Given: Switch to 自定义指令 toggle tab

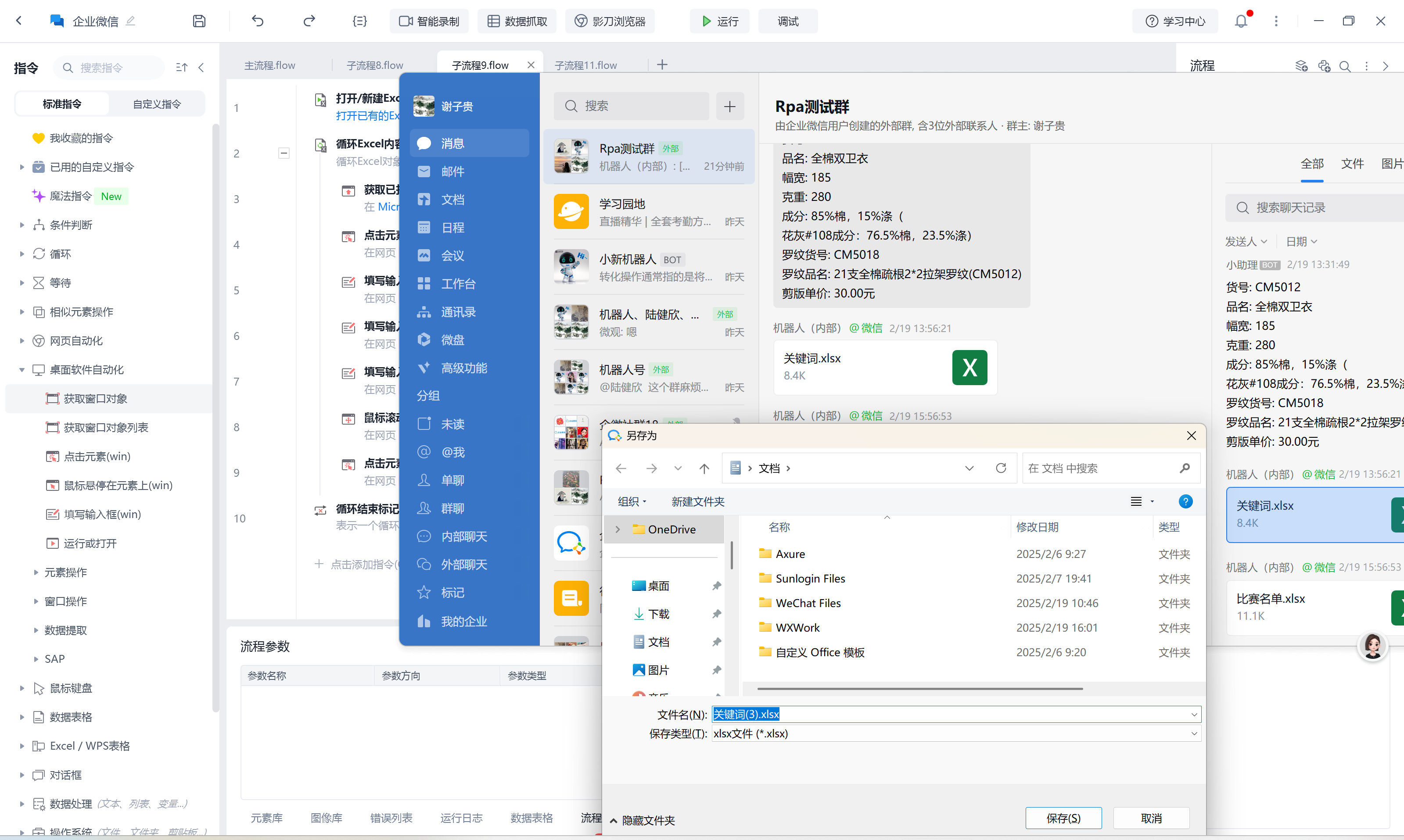Looking at the screenshot, I should click(x=157, y=104).
